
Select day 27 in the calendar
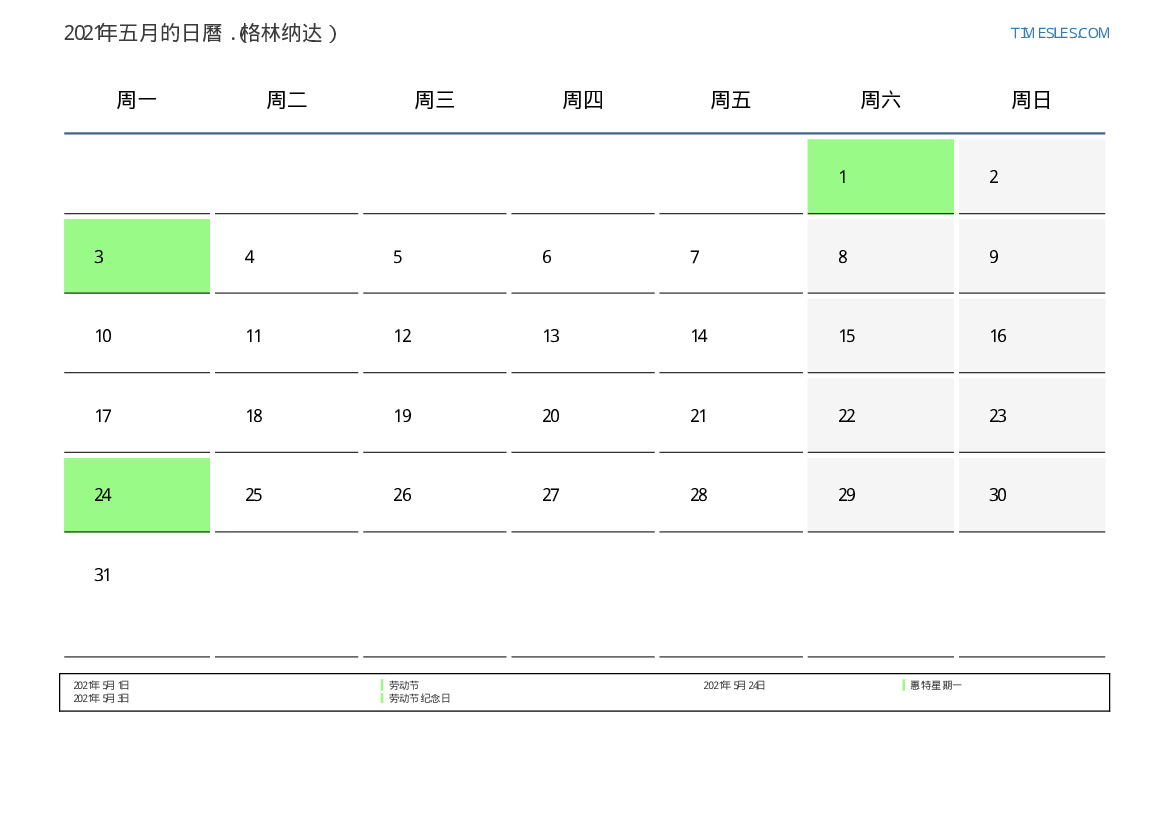tap(582, 494)
